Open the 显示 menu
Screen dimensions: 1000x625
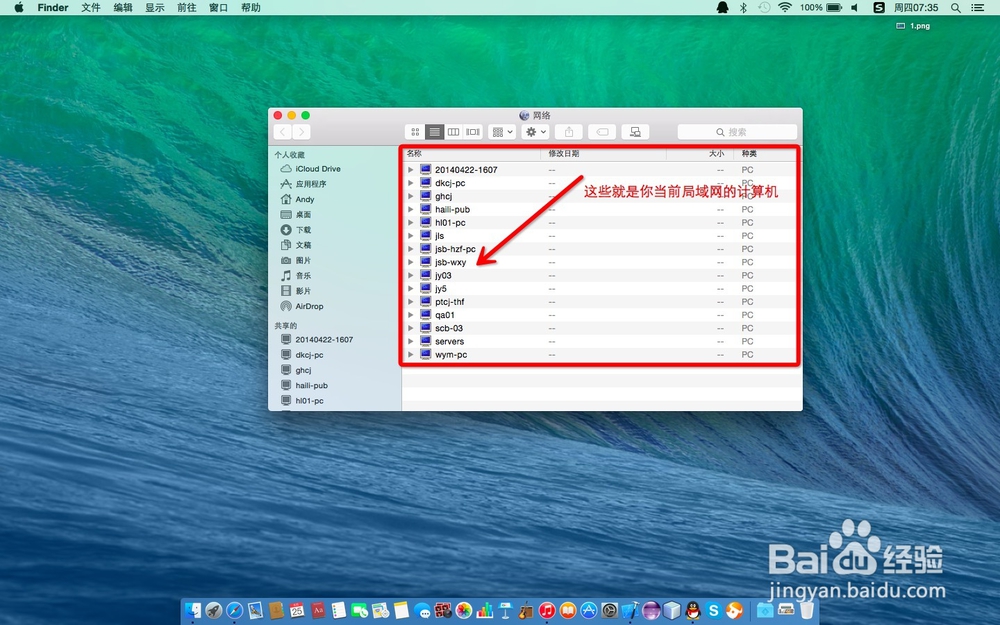point(154,8)
